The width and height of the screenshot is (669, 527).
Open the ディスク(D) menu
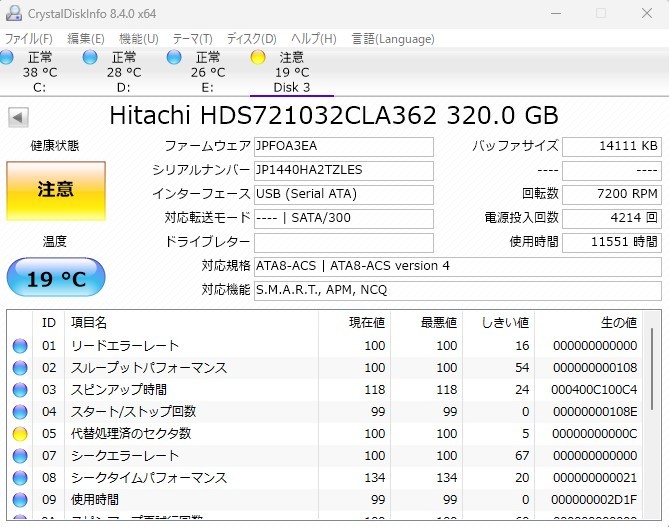click(251, 39)
